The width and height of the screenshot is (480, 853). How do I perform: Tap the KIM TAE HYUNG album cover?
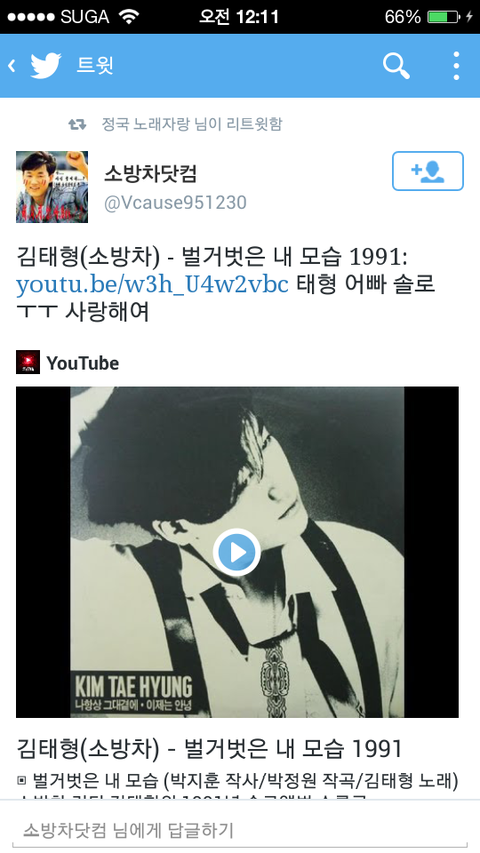(237, 552)
